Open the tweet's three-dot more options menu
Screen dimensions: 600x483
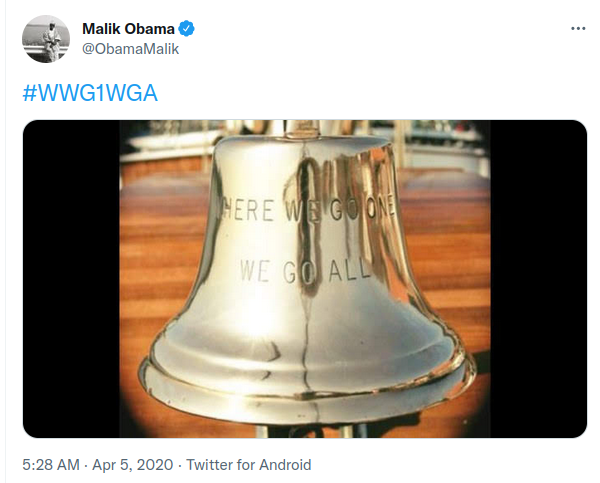578,29
